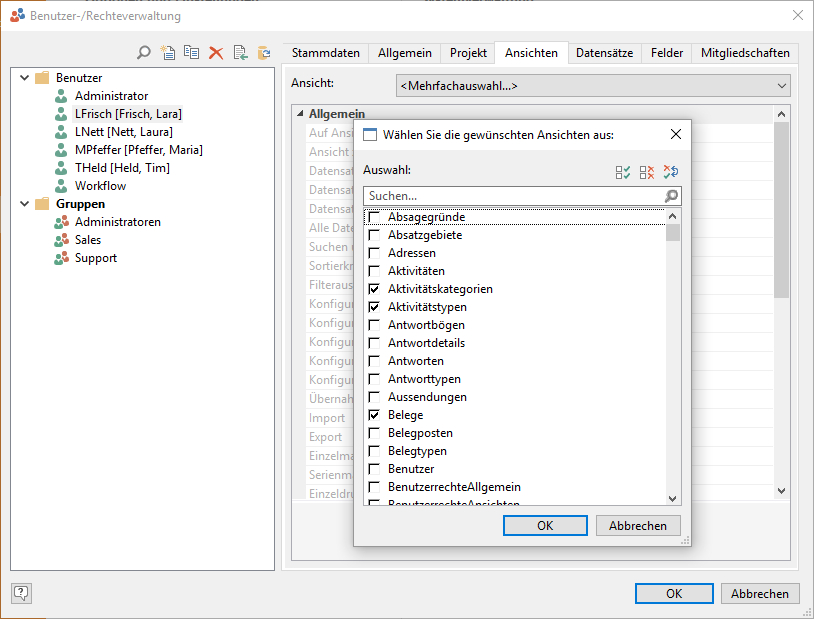The image size is (814, 619).
Task: Enable the Adressen checkbox
Action: [374, 253]
